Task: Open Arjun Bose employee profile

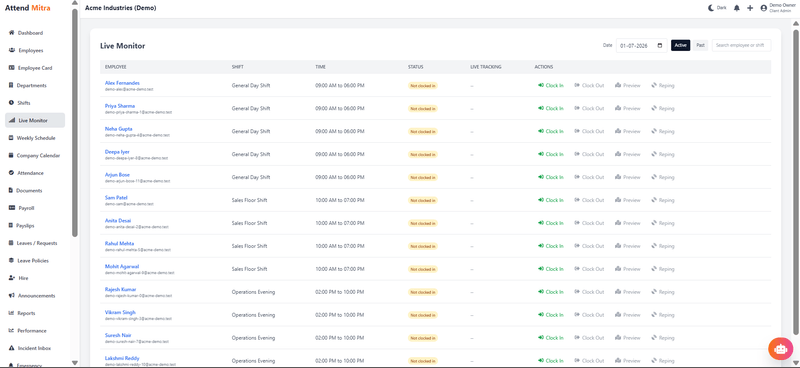Action: [117, 175]
